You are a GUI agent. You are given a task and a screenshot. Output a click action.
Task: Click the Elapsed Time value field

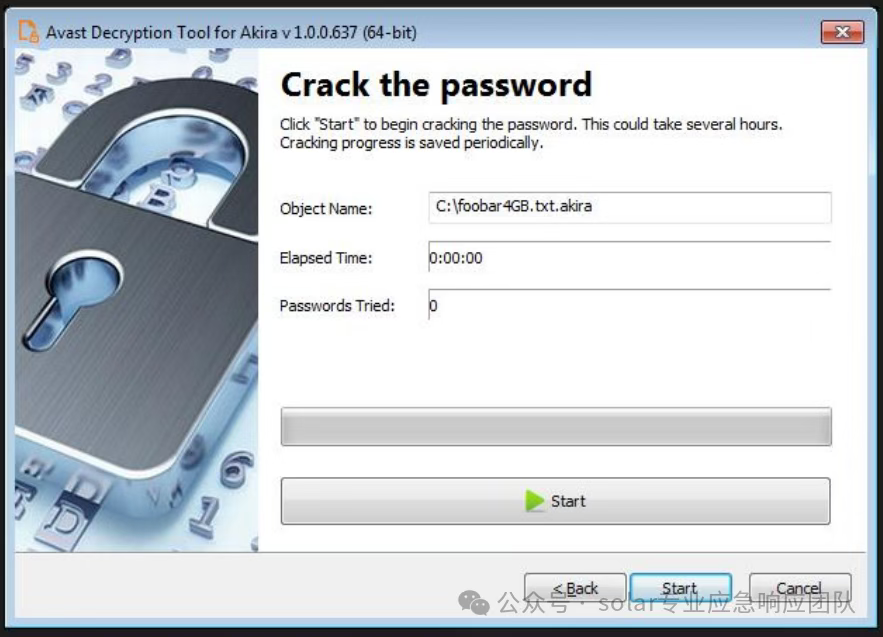click(630, 257)
